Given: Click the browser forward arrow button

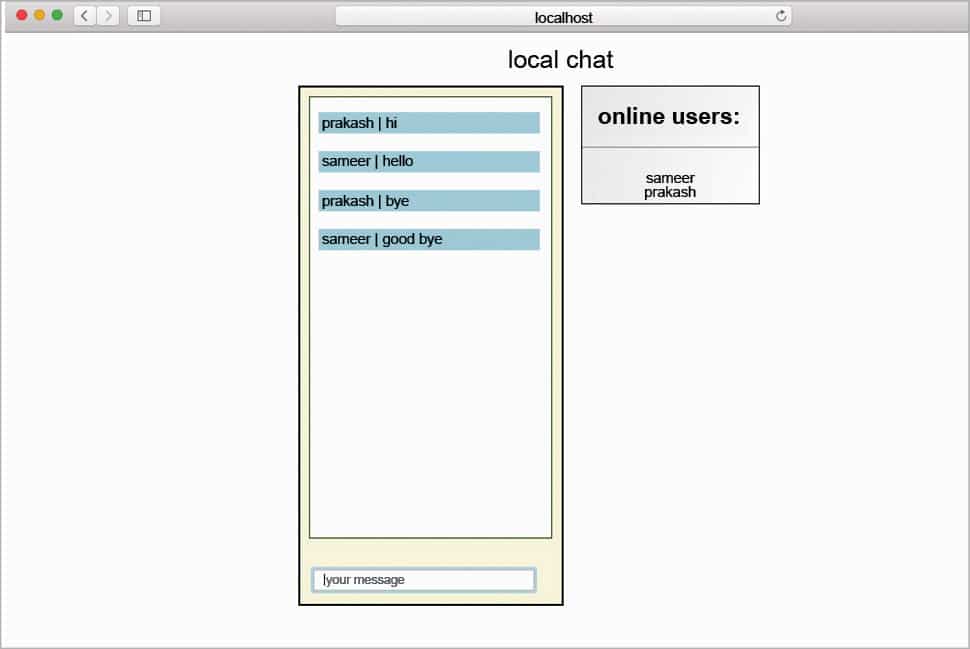Looking at the screenshot, I should (x=108, y=15).
